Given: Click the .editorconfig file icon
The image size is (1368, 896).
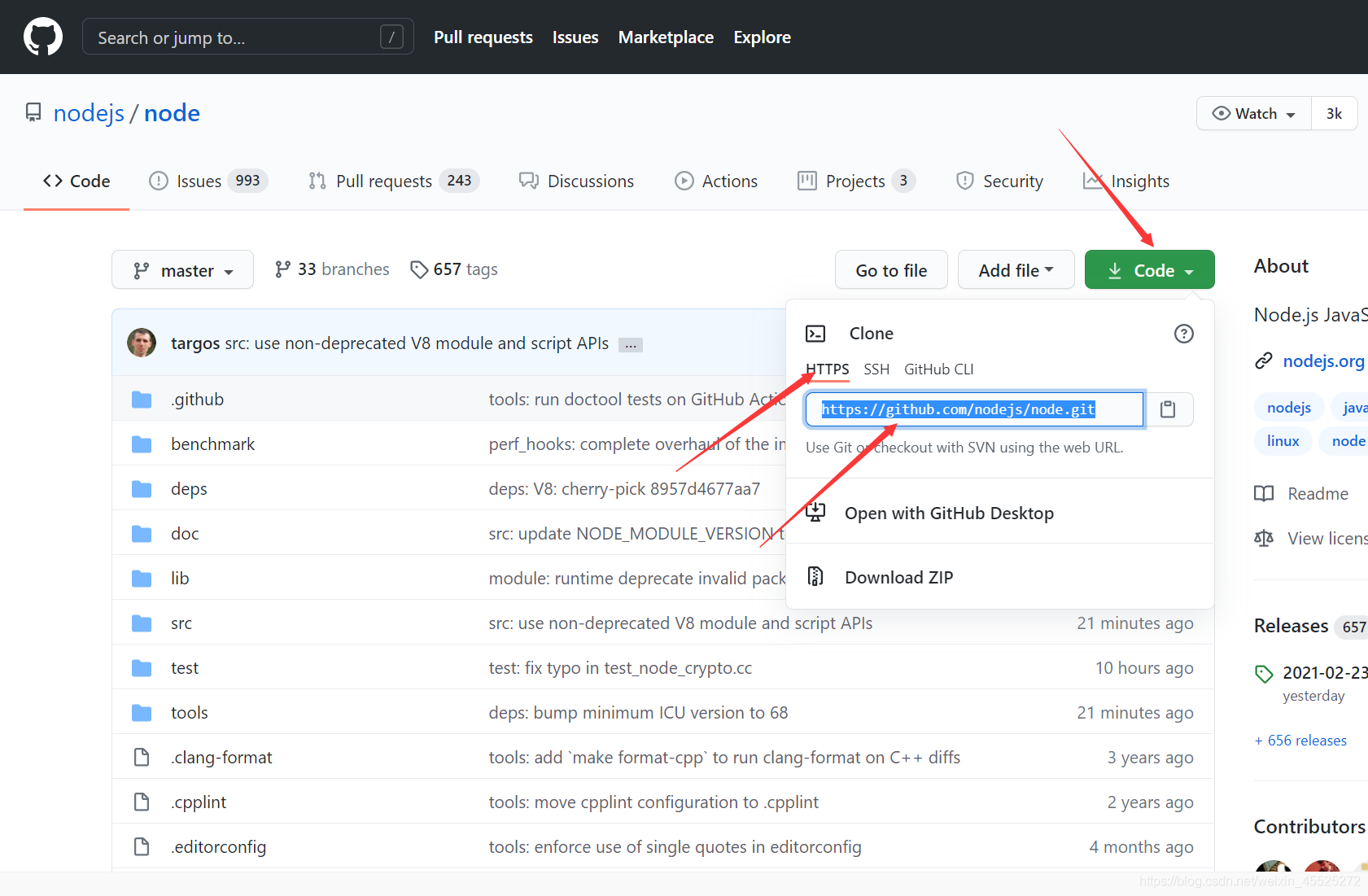Looking at the screenshot, I should point(142,847).
